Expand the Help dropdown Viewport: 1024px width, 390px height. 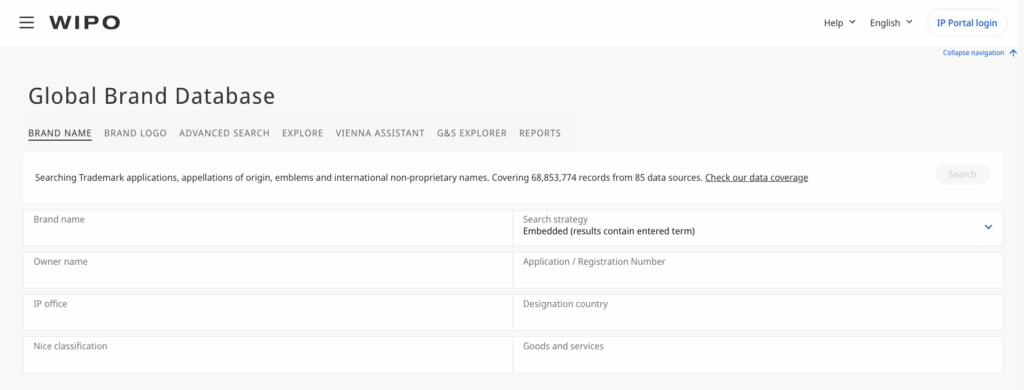pyautogui.click(x=839, y=23)
